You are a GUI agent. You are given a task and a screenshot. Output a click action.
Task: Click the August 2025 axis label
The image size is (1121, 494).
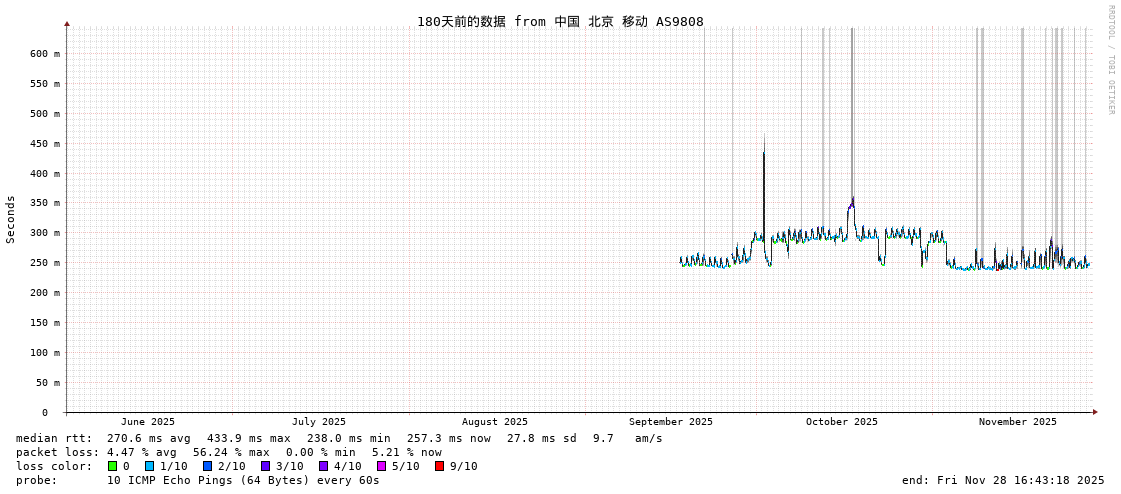494,422
